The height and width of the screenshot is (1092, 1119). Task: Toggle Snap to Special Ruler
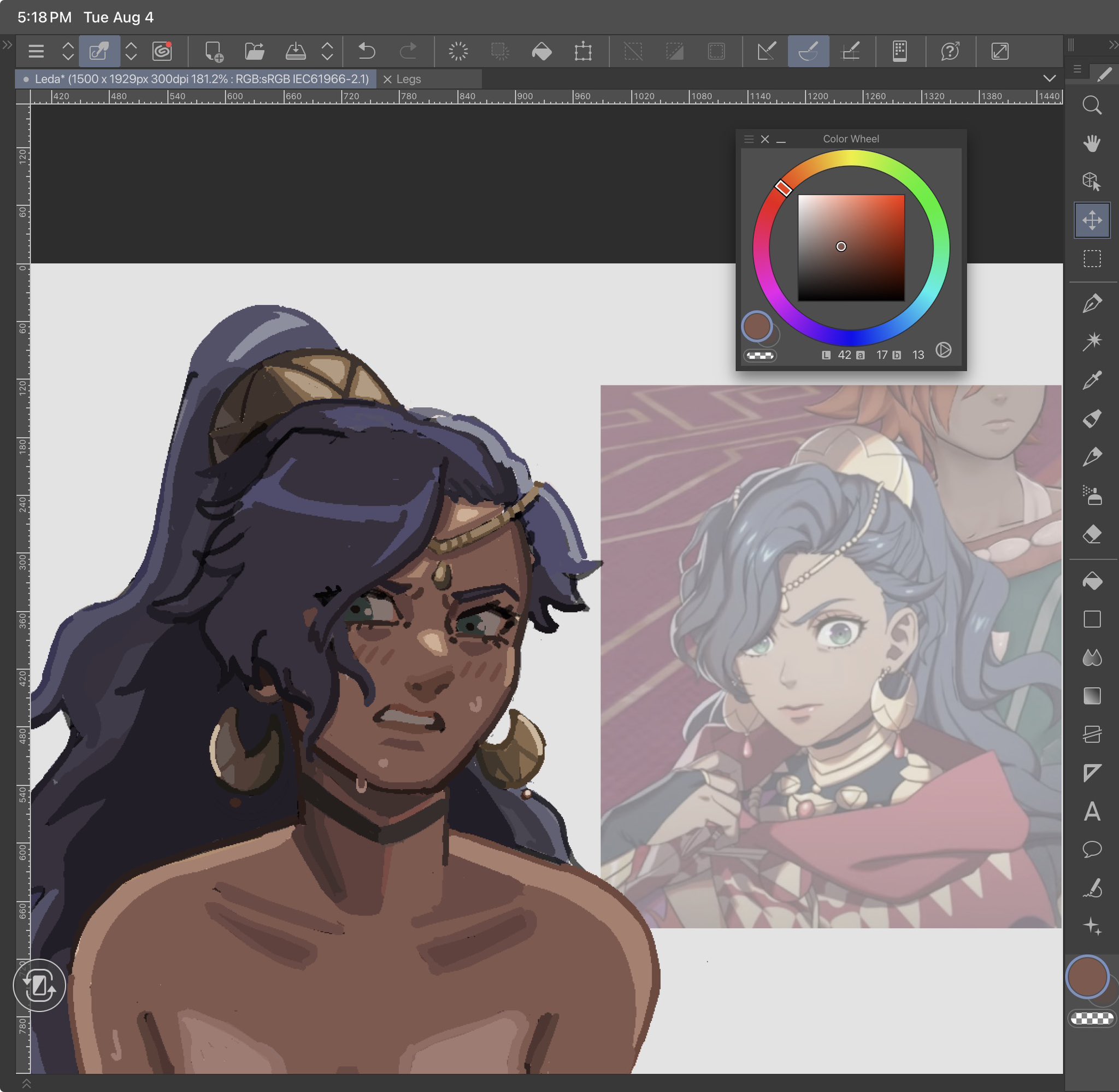pyautogui.click(x=808, y=51)
